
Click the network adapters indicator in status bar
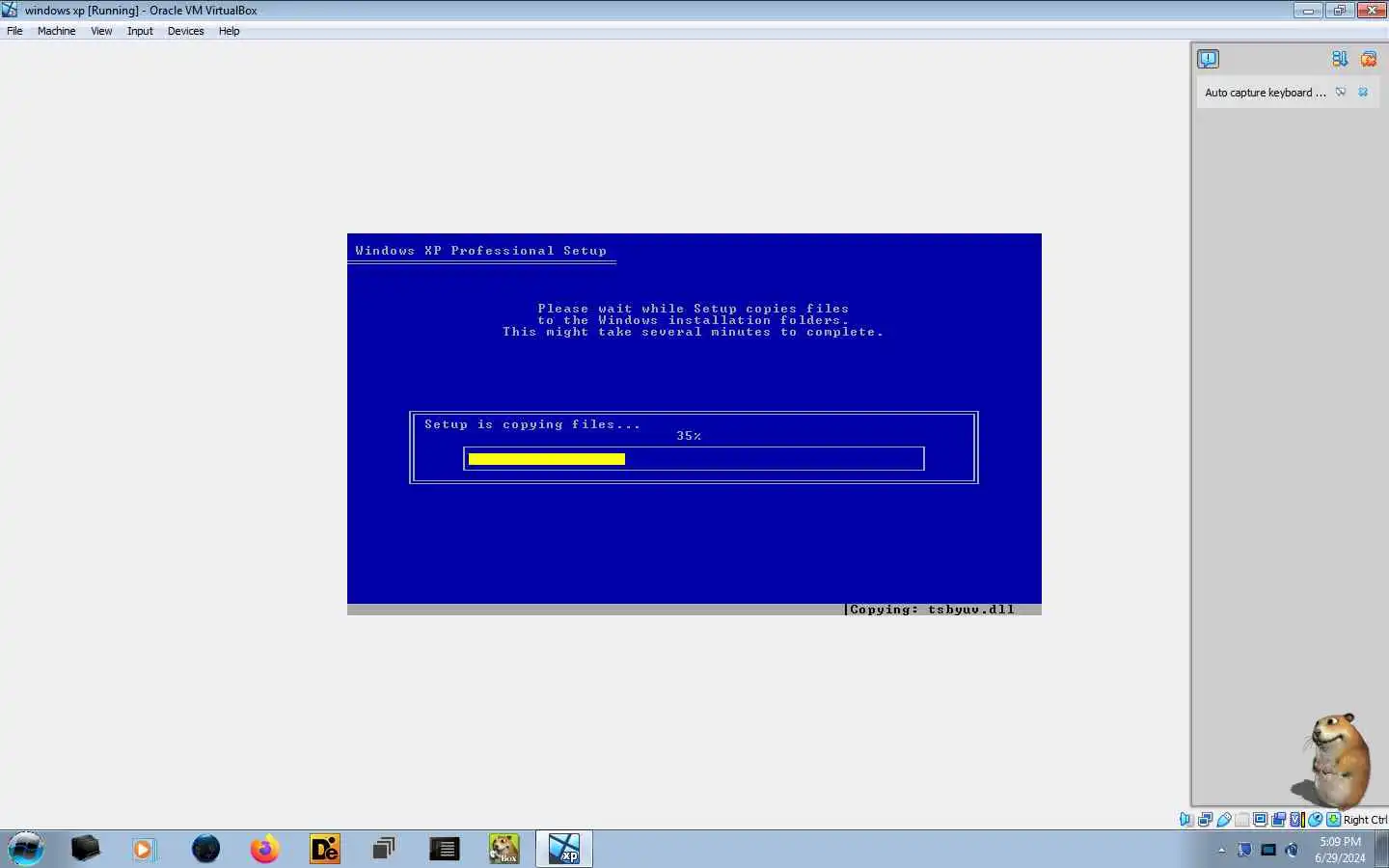1205,820
